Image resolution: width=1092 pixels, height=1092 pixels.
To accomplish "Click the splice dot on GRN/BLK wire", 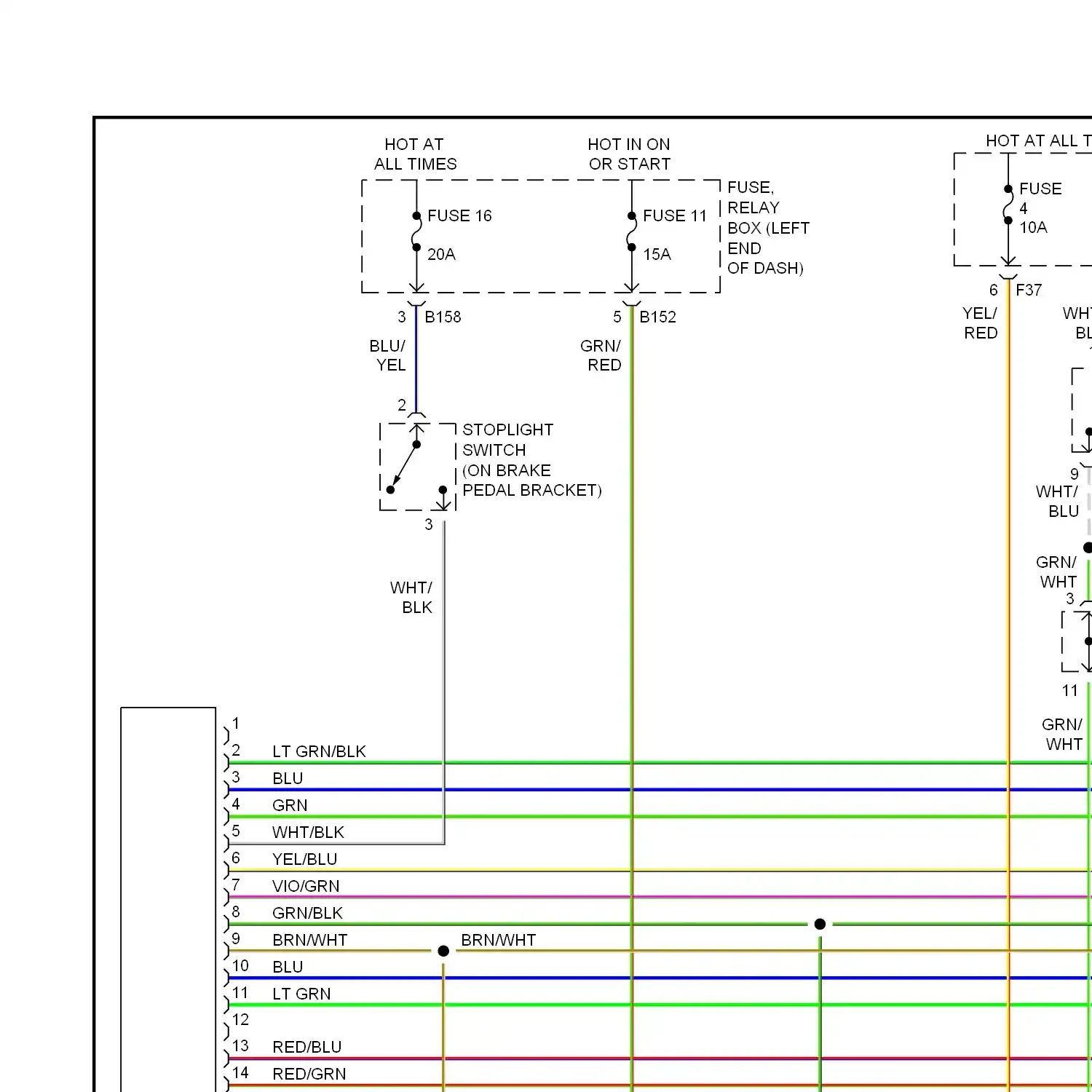I will tap(820, 925).
